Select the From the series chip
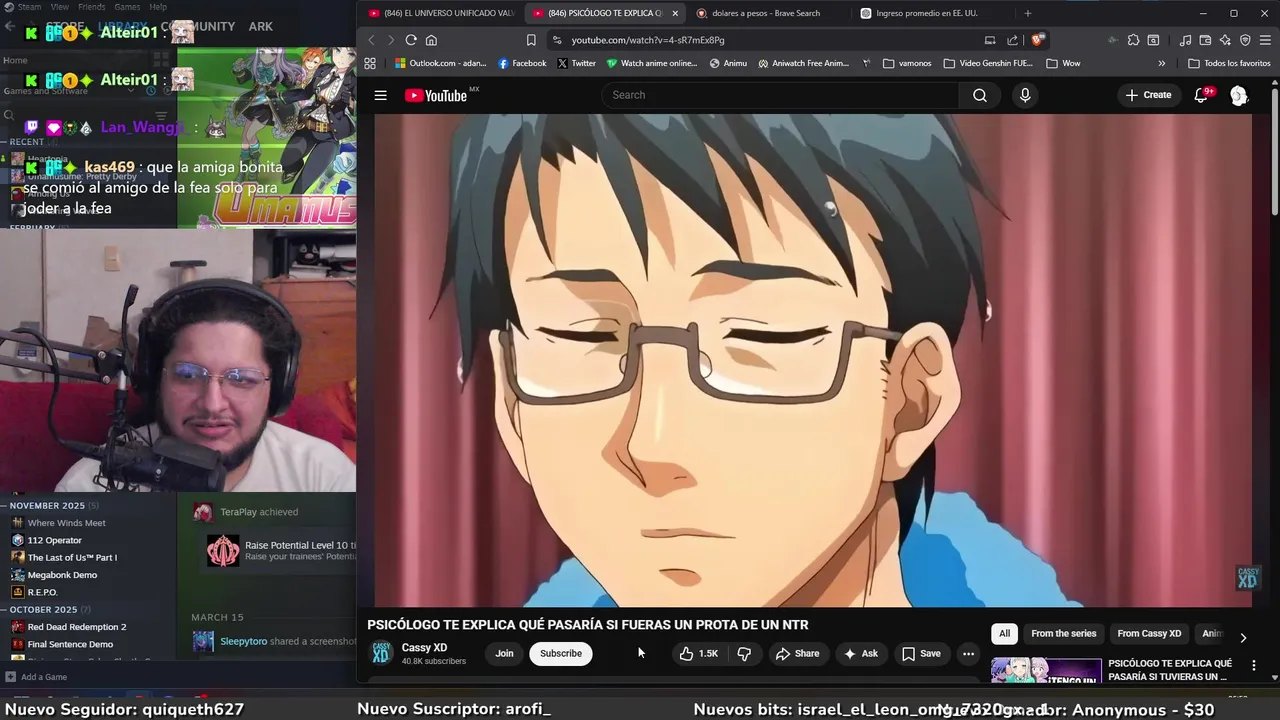 tap(1063, 633)
